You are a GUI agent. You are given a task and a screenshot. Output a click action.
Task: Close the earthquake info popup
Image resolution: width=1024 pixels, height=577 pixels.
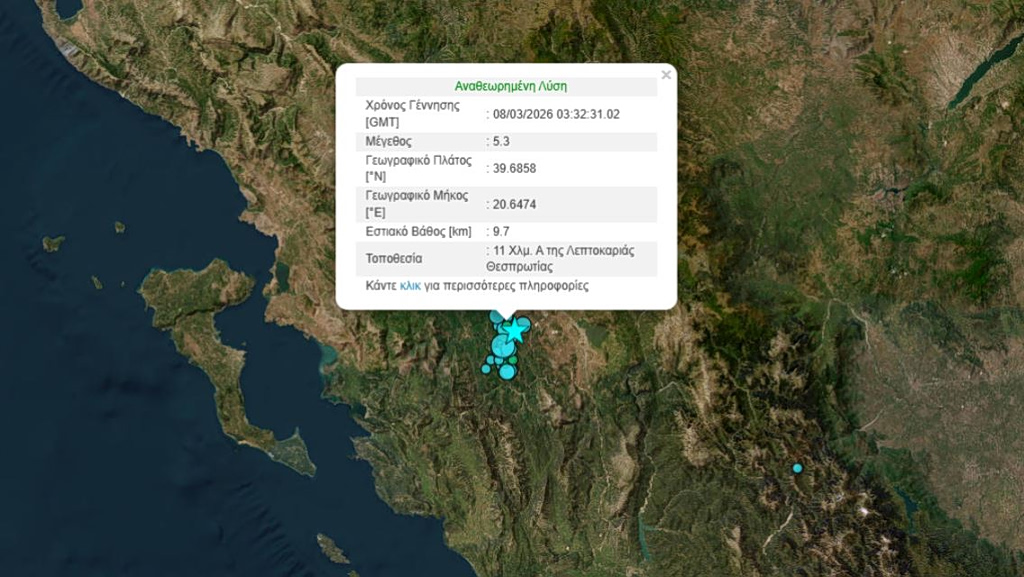click(x=666, y=75)
